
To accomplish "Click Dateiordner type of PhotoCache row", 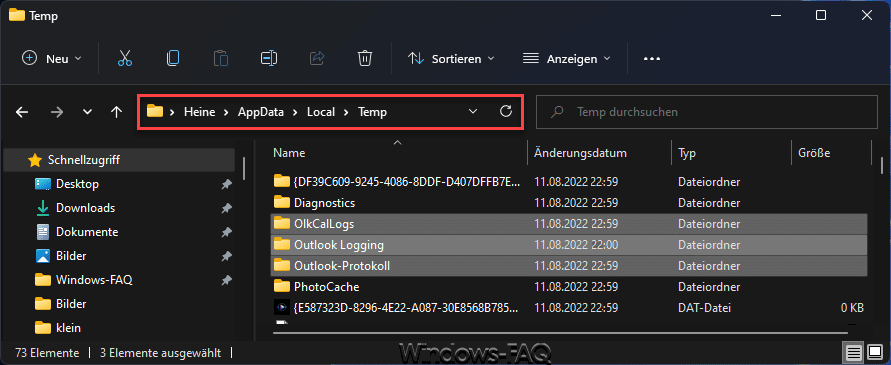I will 709,287.
